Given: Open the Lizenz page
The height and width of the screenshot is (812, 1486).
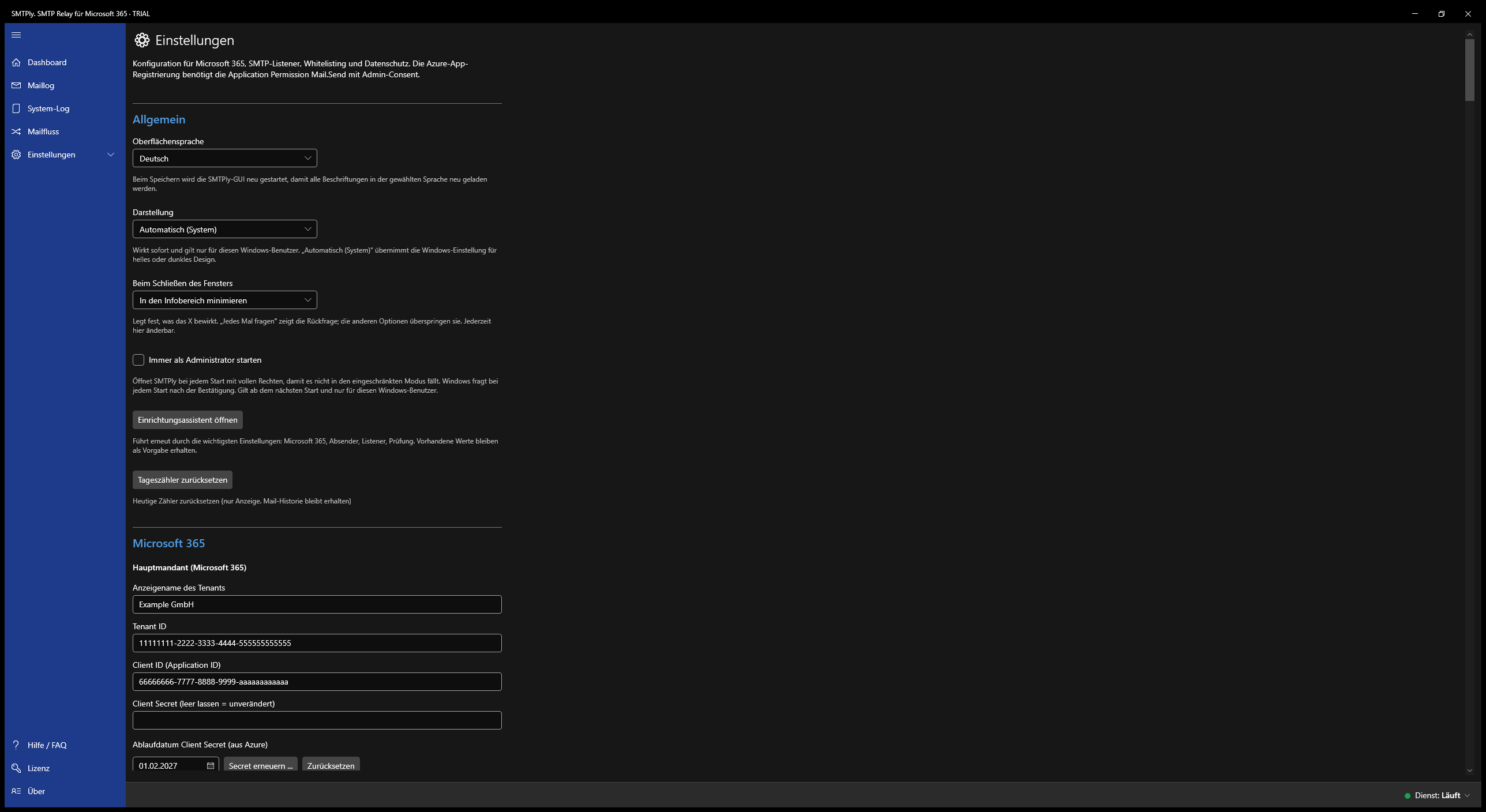Looking at the screenshot, I should (65, 768).
